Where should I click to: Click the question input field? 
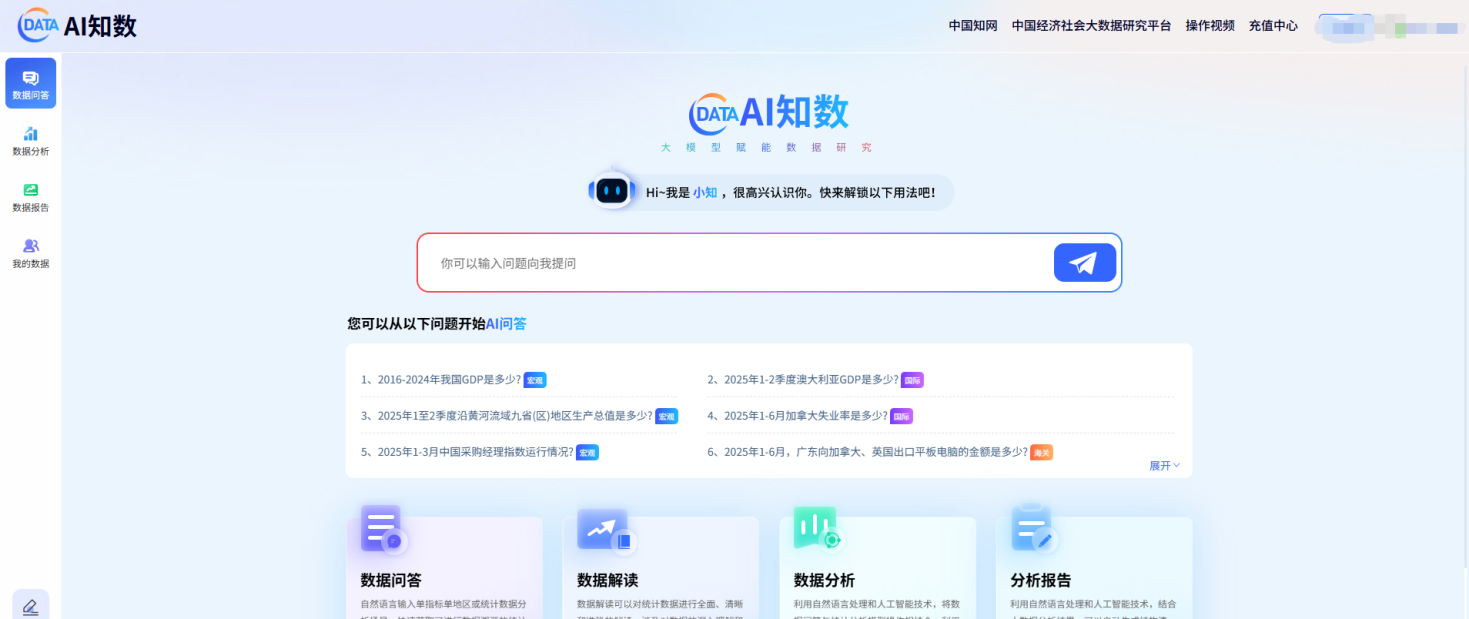coord(735,263)
